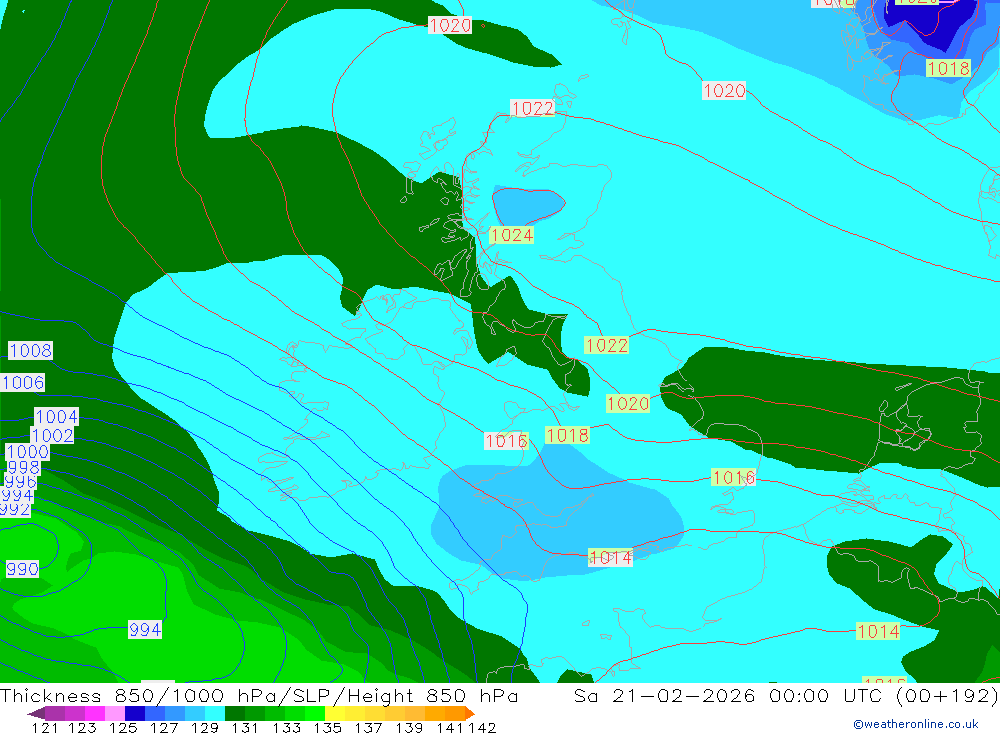Click the 'Thickness 850/1000 hPa/SLP/Height 850 hPa' title
Screen dimensions: 1000x733
pos(259,695)
